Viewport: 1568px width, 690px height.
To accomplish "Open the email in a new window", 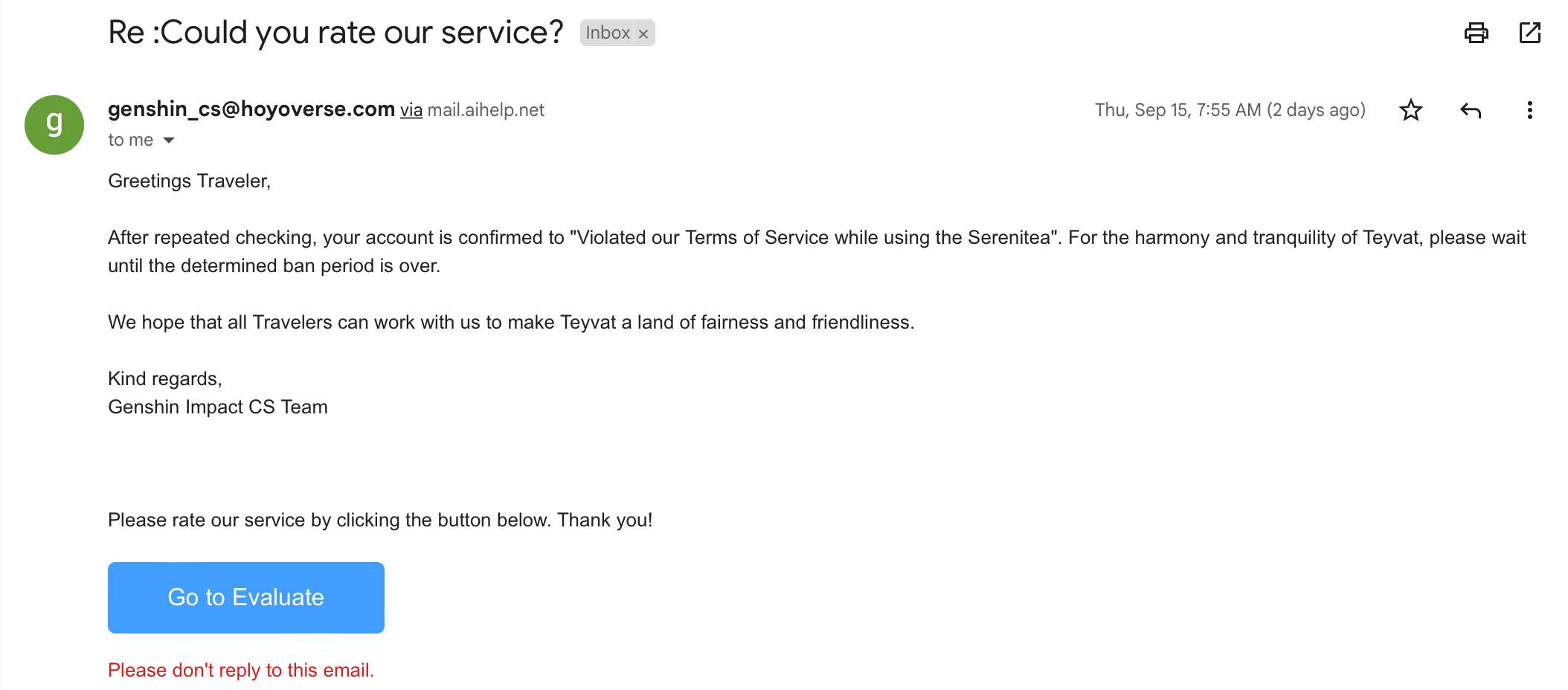I will click(x=1529, y=33).
